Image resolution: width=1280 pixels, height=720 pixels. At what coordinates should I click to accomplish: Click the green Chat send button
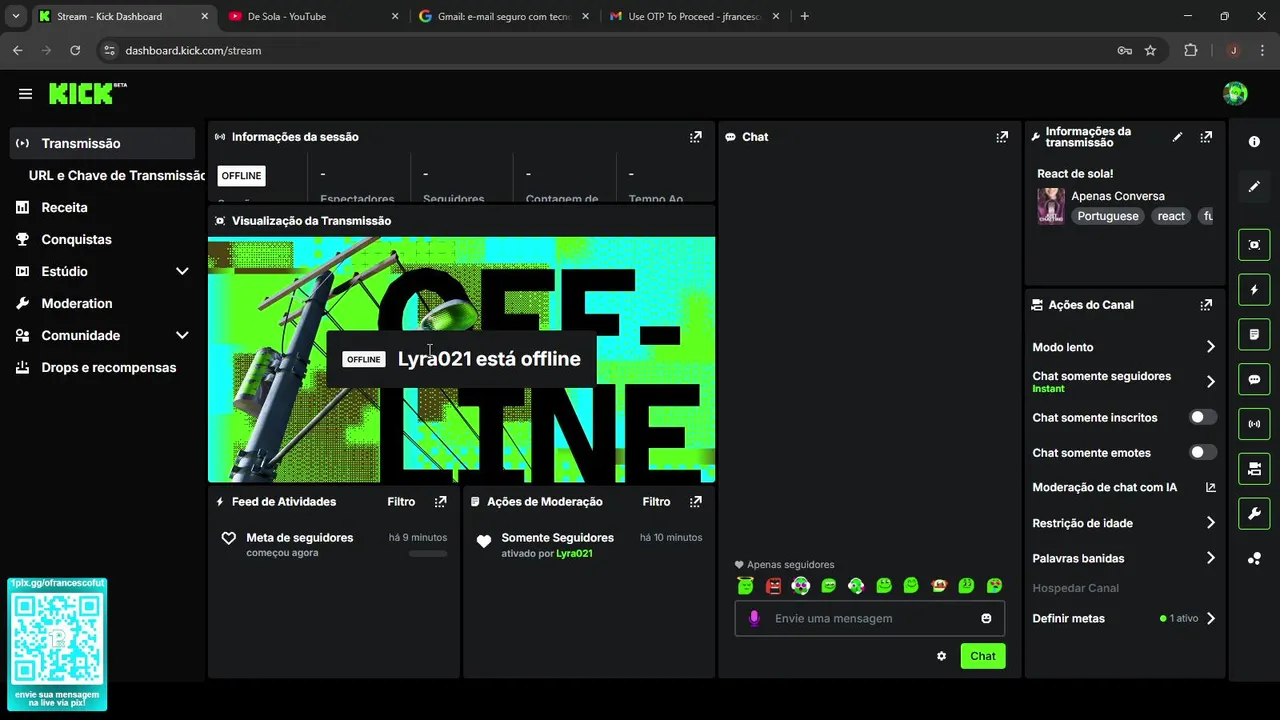point(983,656)
